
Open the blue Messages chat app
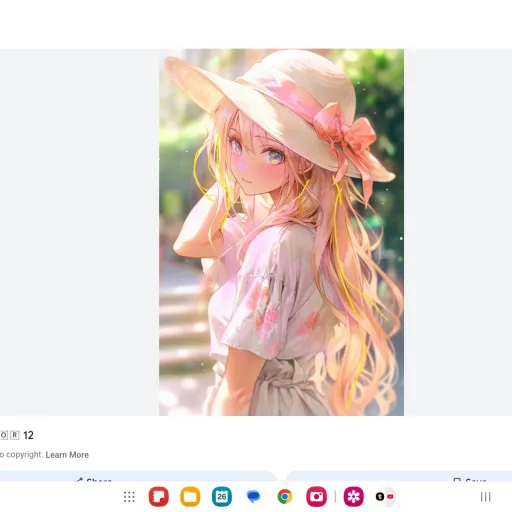(253, 497)
